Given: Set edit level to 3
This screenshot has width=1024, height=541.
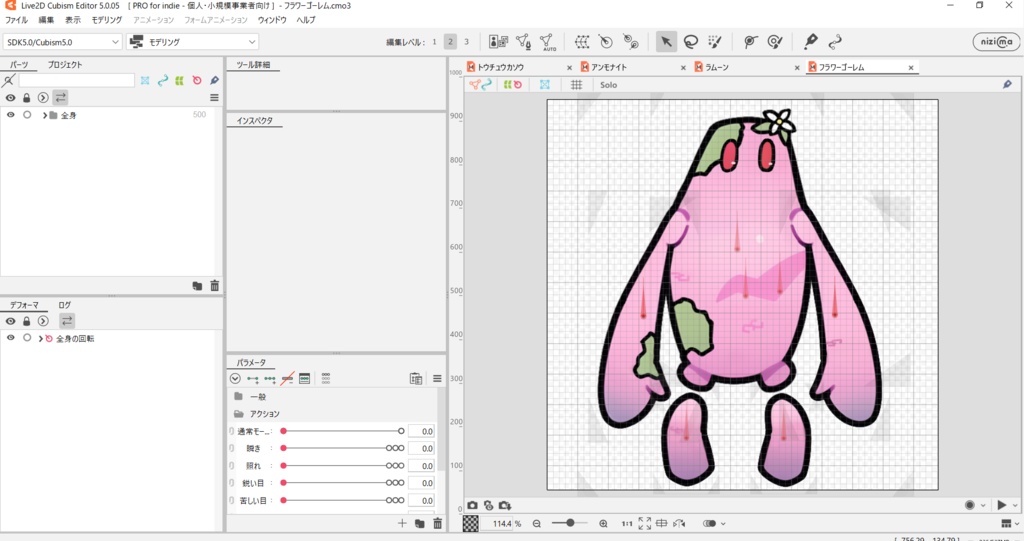Looking at the screenshot, I should tap(466, 42).
